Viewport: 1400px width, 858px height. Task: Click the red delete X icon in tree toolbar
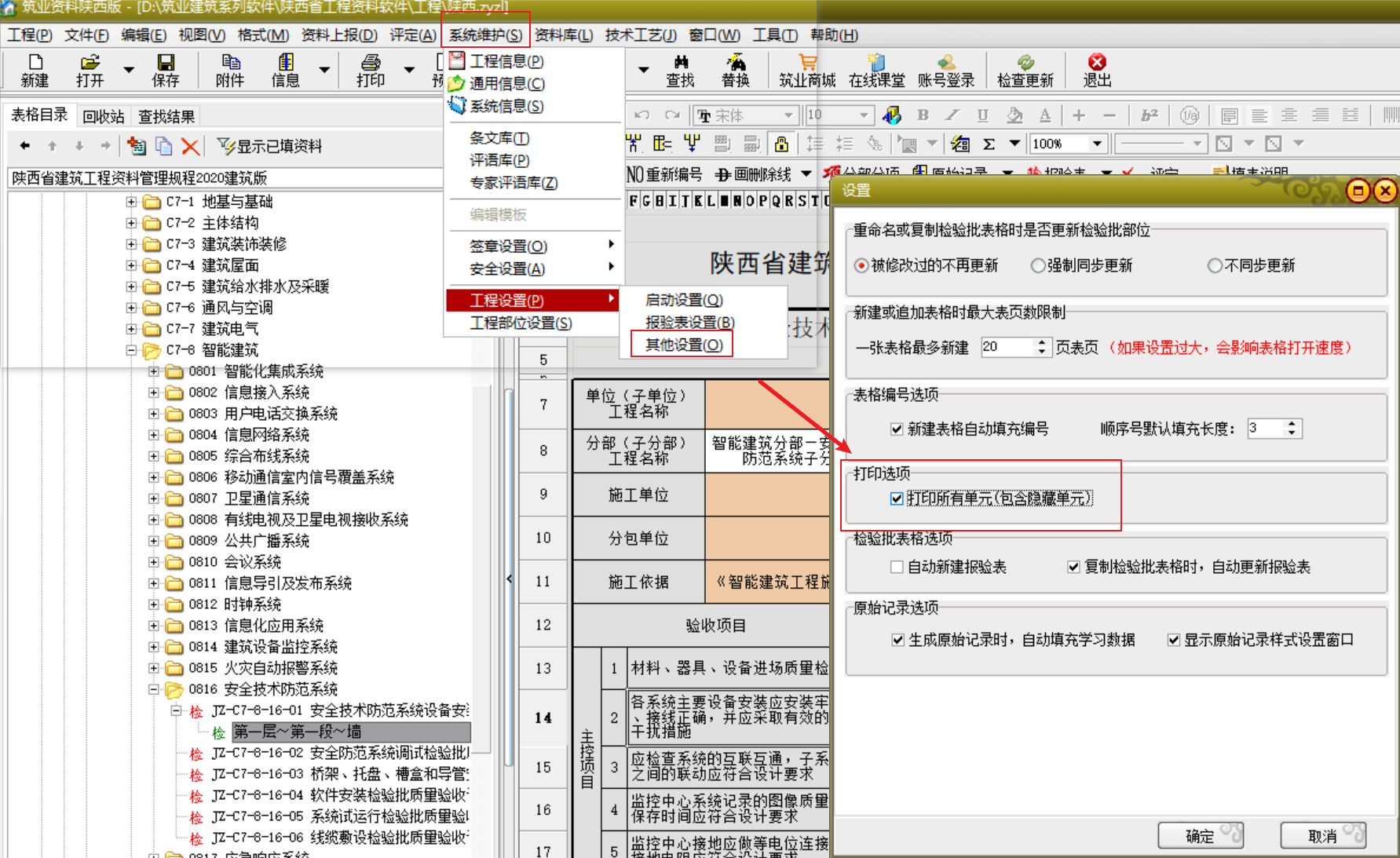[x=189, y=146]
